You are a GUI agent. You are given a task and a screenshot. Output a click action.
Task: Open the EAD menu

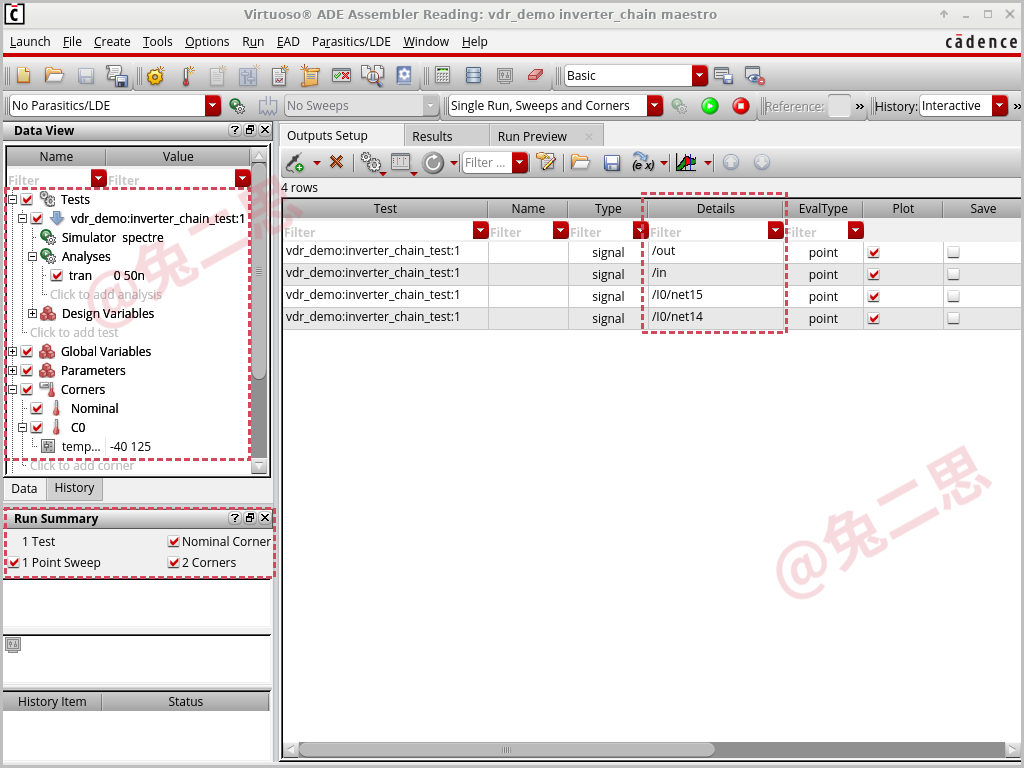coord(288,42)
